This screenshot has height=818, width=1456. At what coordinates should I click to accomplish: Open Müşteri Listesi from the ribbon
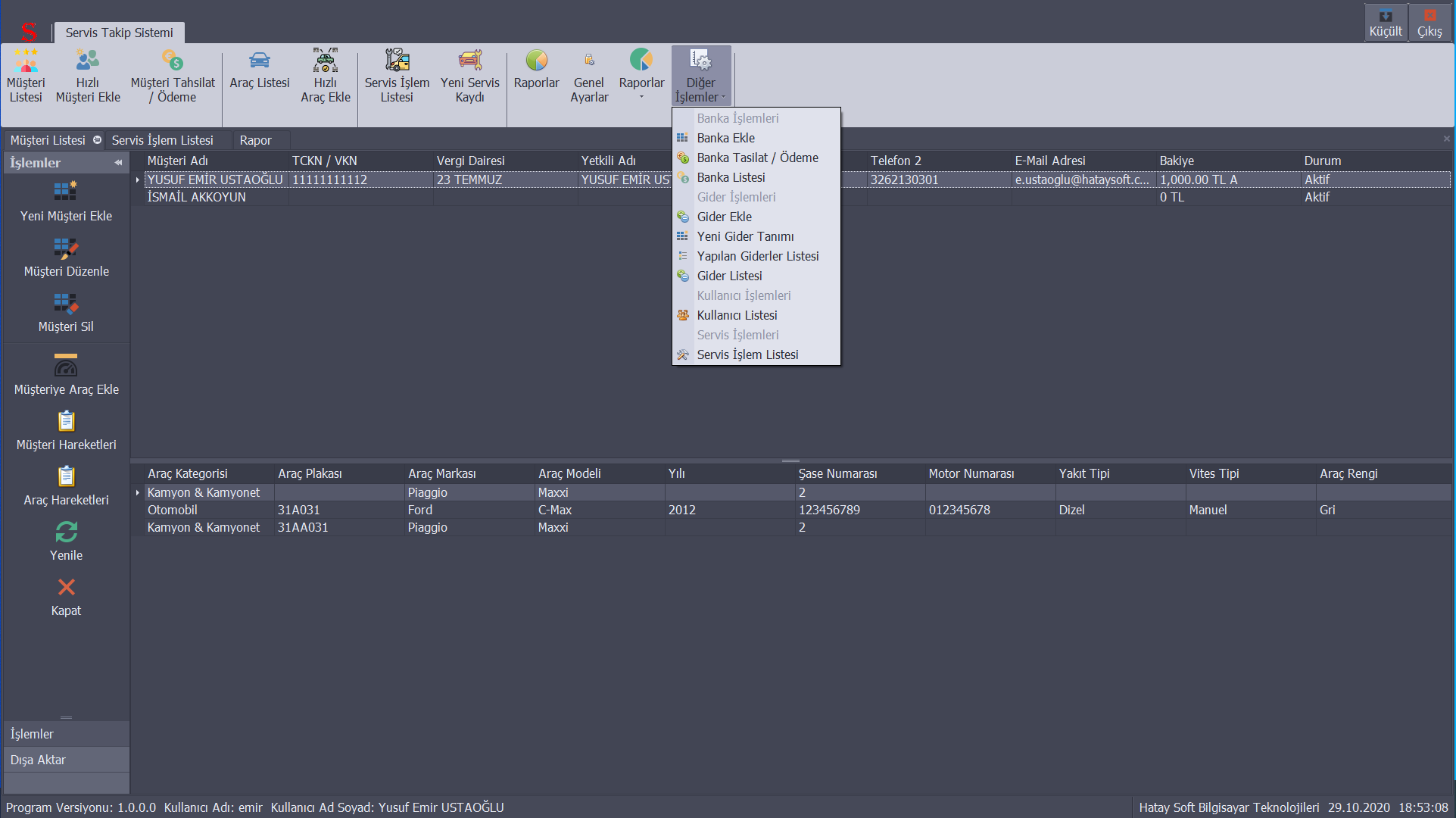pyautogui.click(x=26, y=76)
